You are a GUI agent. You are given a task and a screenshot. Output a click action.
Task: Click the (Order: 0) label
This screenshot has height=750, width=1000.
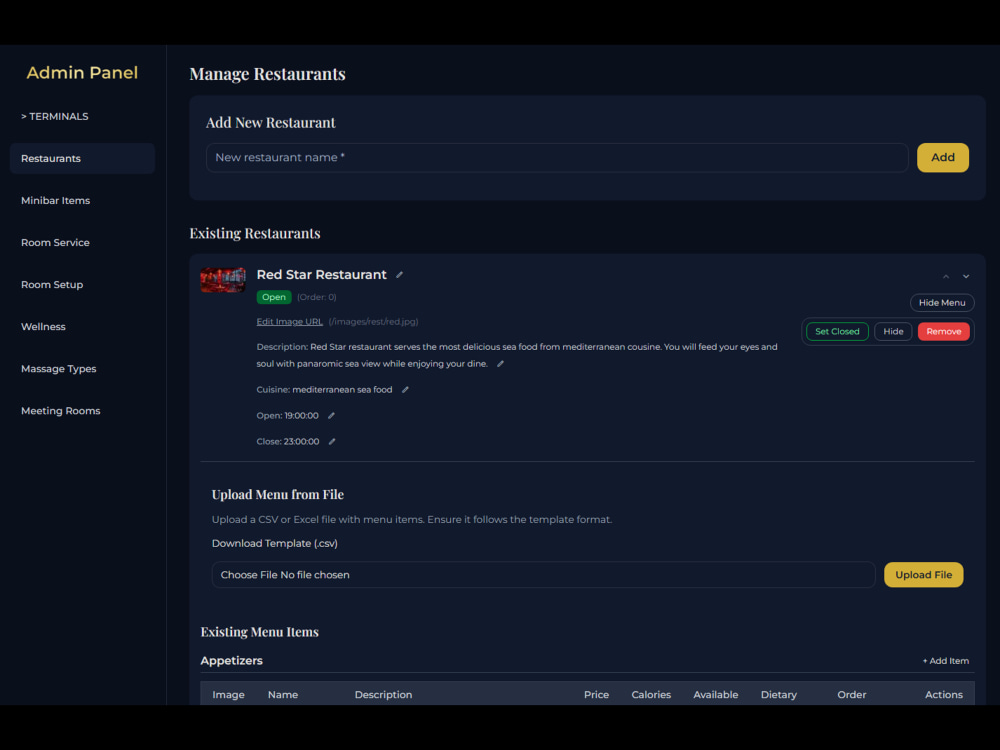316,297
